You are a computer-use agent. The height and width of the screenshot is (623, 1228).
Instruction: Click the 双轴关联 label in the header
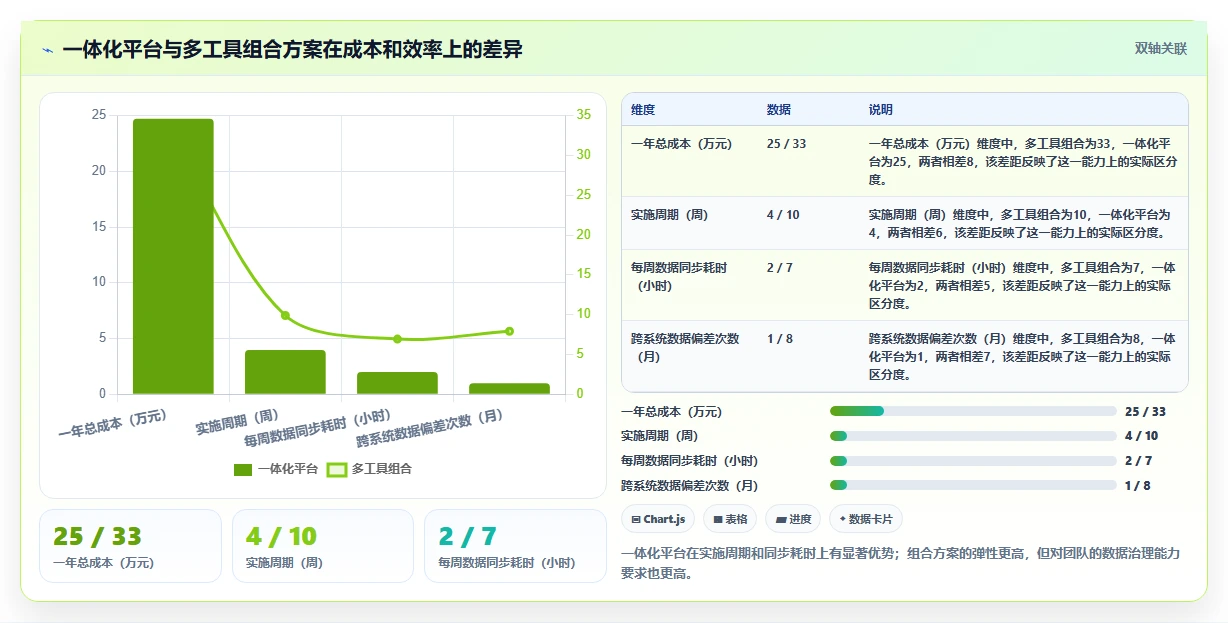(x=1160, y=48)
